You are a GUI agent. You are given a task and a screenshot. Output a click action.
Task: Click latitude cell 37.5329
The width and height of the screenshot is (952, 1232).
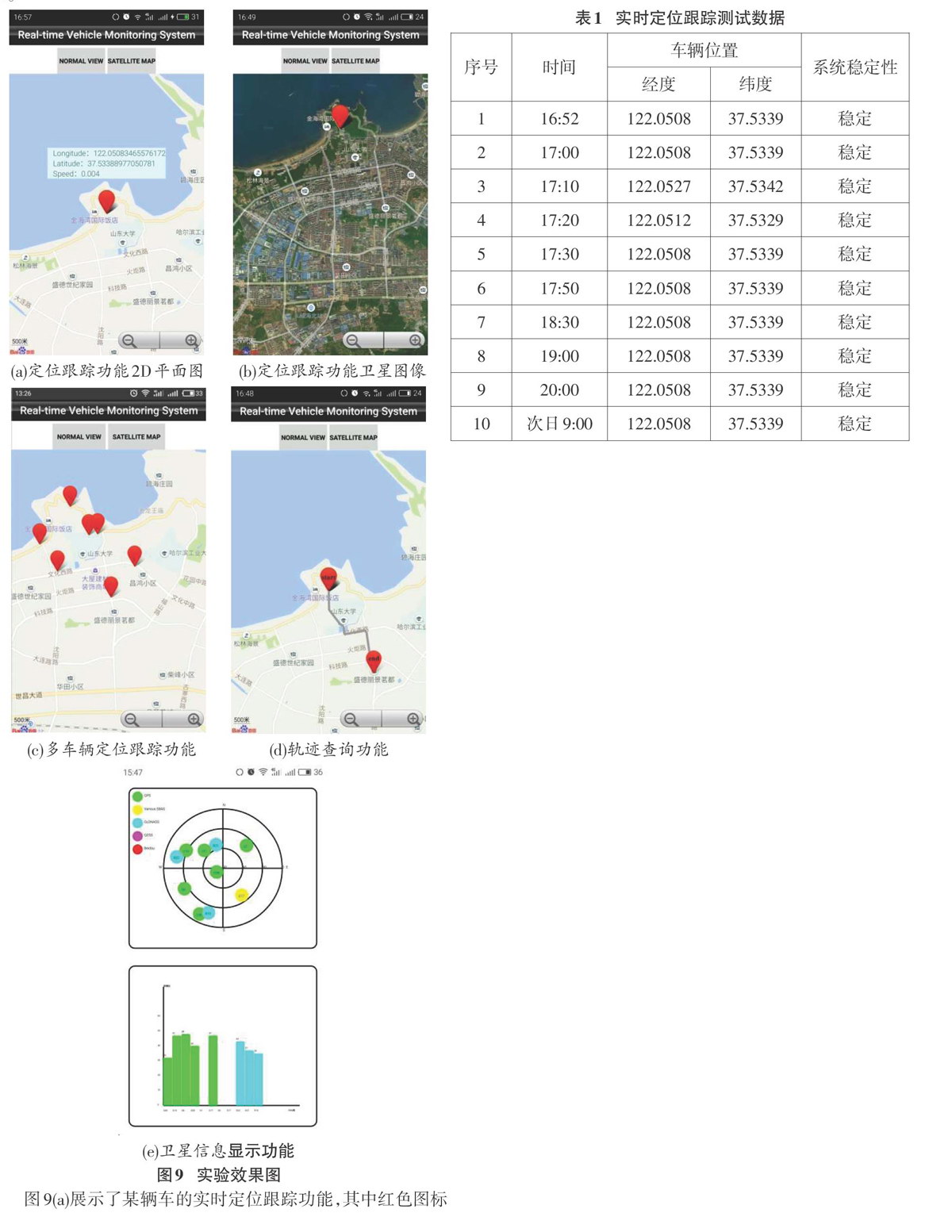[755, 221]
